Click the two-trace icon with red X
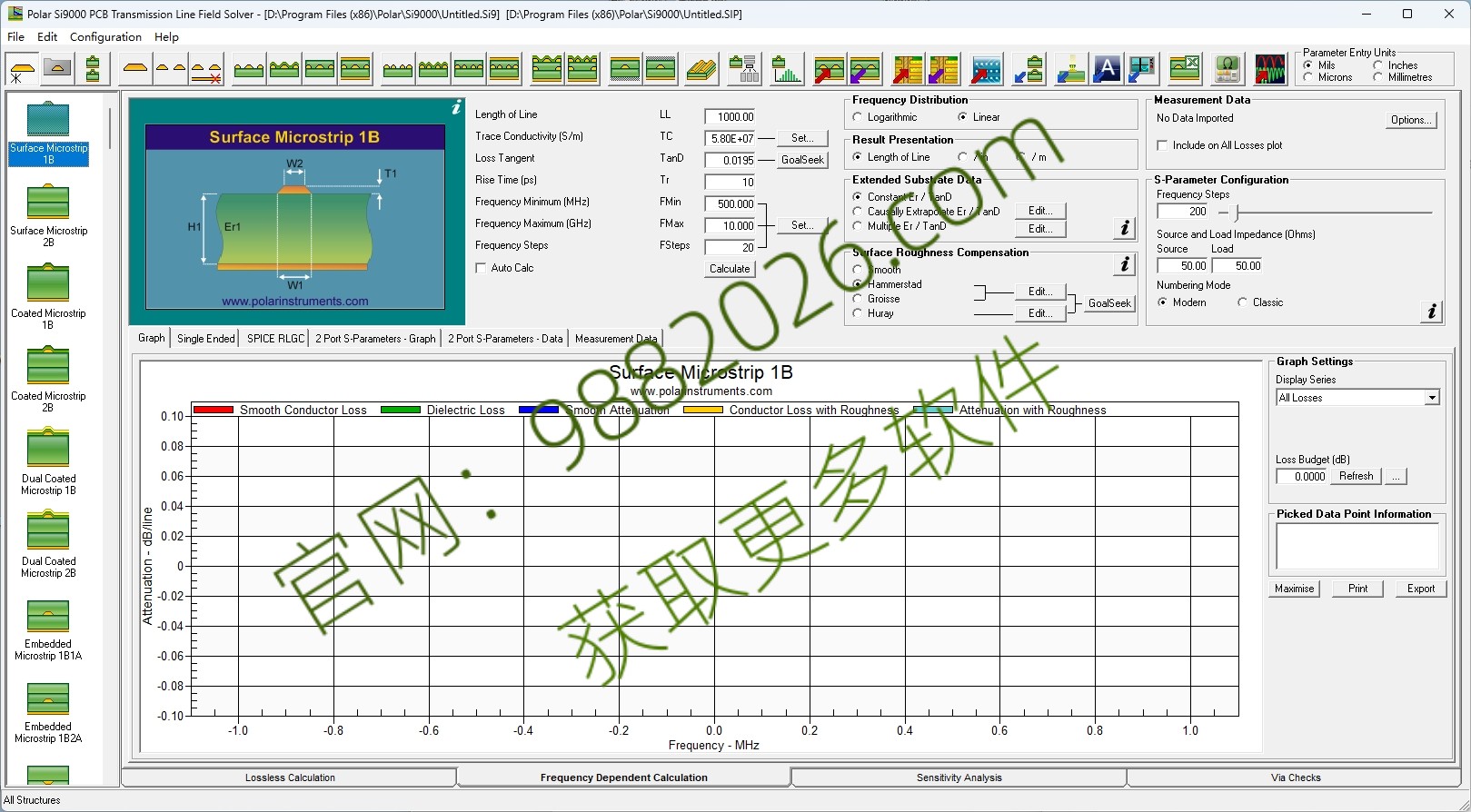Viewport: 1471px width, 812px height. (206, 69)
